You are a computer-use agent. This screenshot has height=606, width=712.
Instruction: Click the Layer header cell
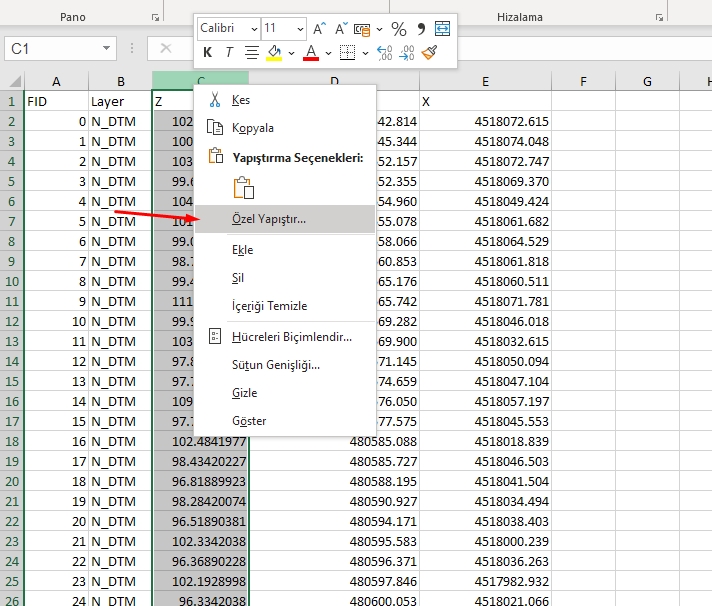[120, 101]
